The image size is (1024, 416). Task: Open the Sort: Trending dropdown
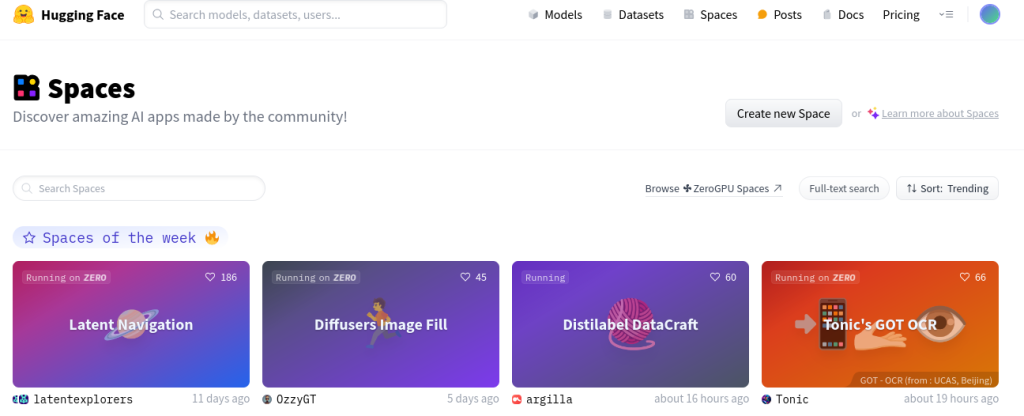pos(947,188)
